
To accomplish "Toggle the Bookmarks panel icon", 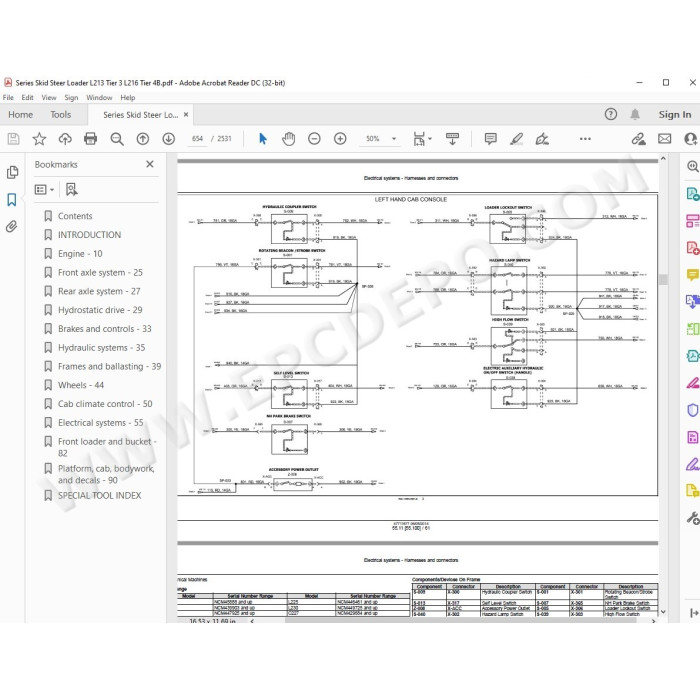I will 12,200.
